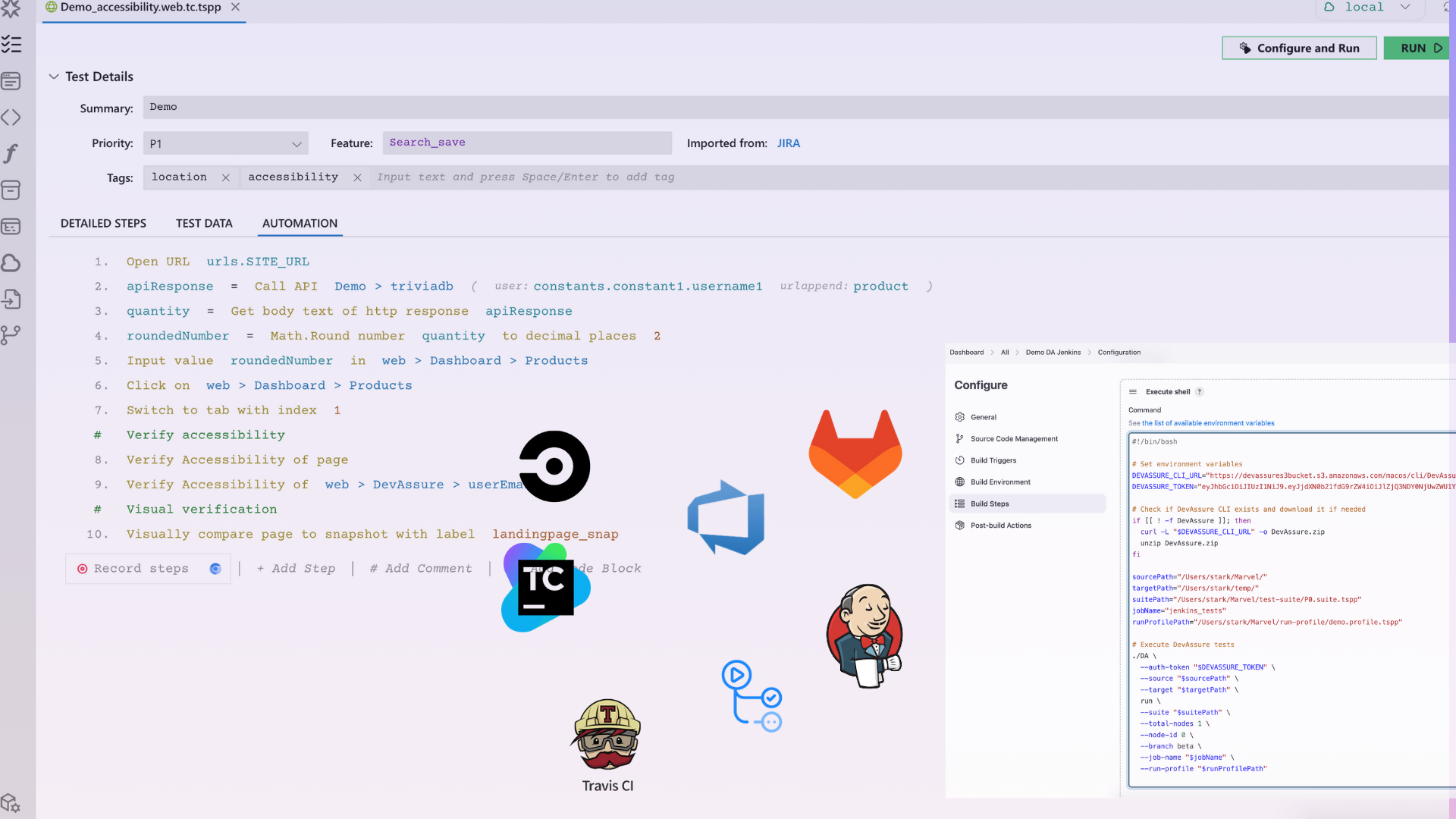Click Source Code Management branch icon
The width and height of the screenshot is (1456, 819).
[x=959, y=438]
